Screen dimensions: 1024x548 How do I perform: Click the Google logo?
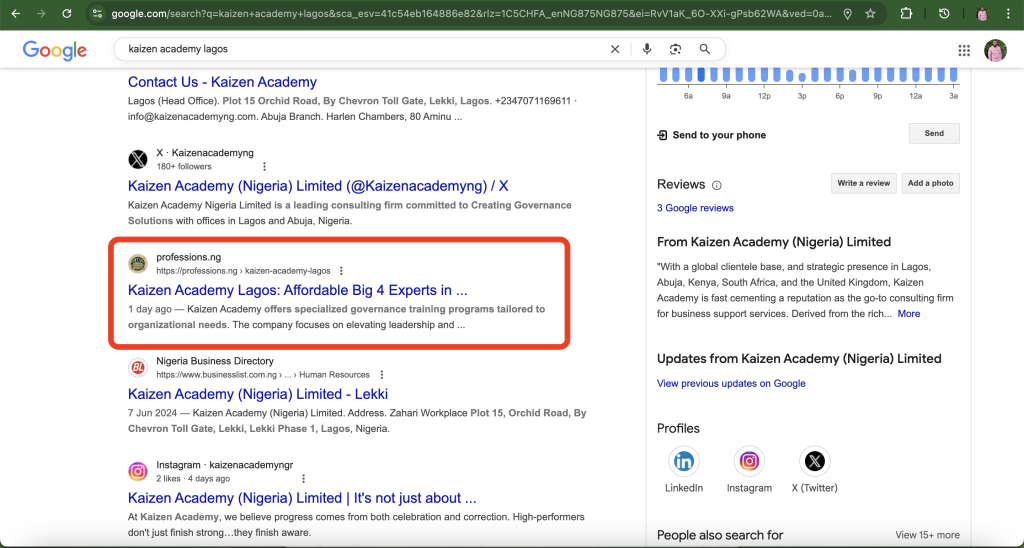pyautogui.click(x=55, y=50)
